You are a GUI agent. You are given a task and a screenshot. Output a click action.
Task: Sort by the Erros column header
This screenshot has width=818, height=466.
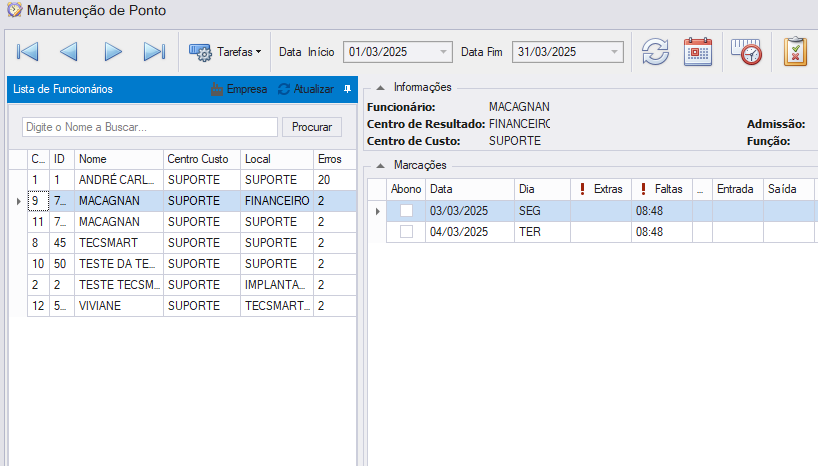tap(335, 159)
